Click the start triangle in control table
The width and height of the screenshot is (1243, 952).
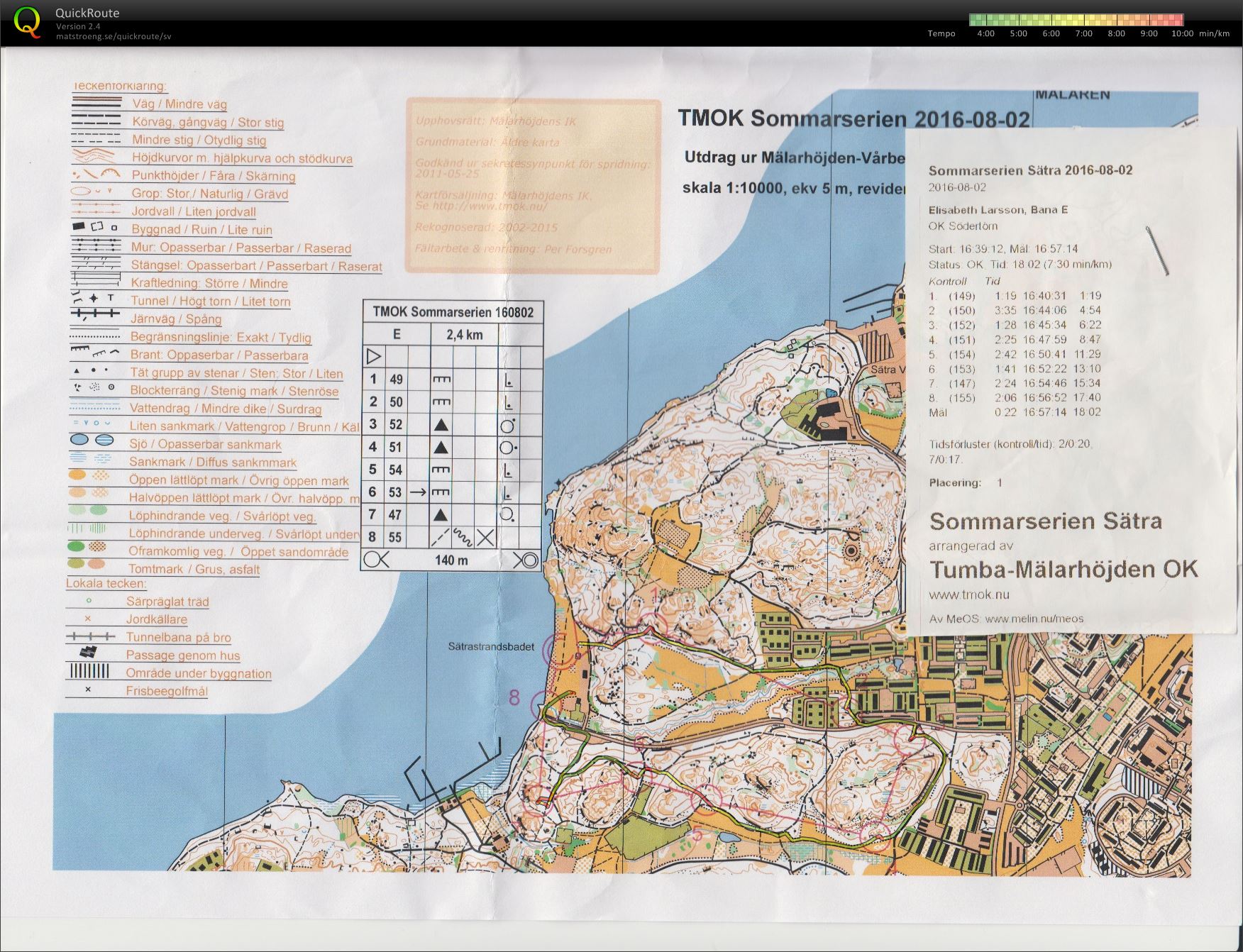pyautogui.click(x=374, y=356)
